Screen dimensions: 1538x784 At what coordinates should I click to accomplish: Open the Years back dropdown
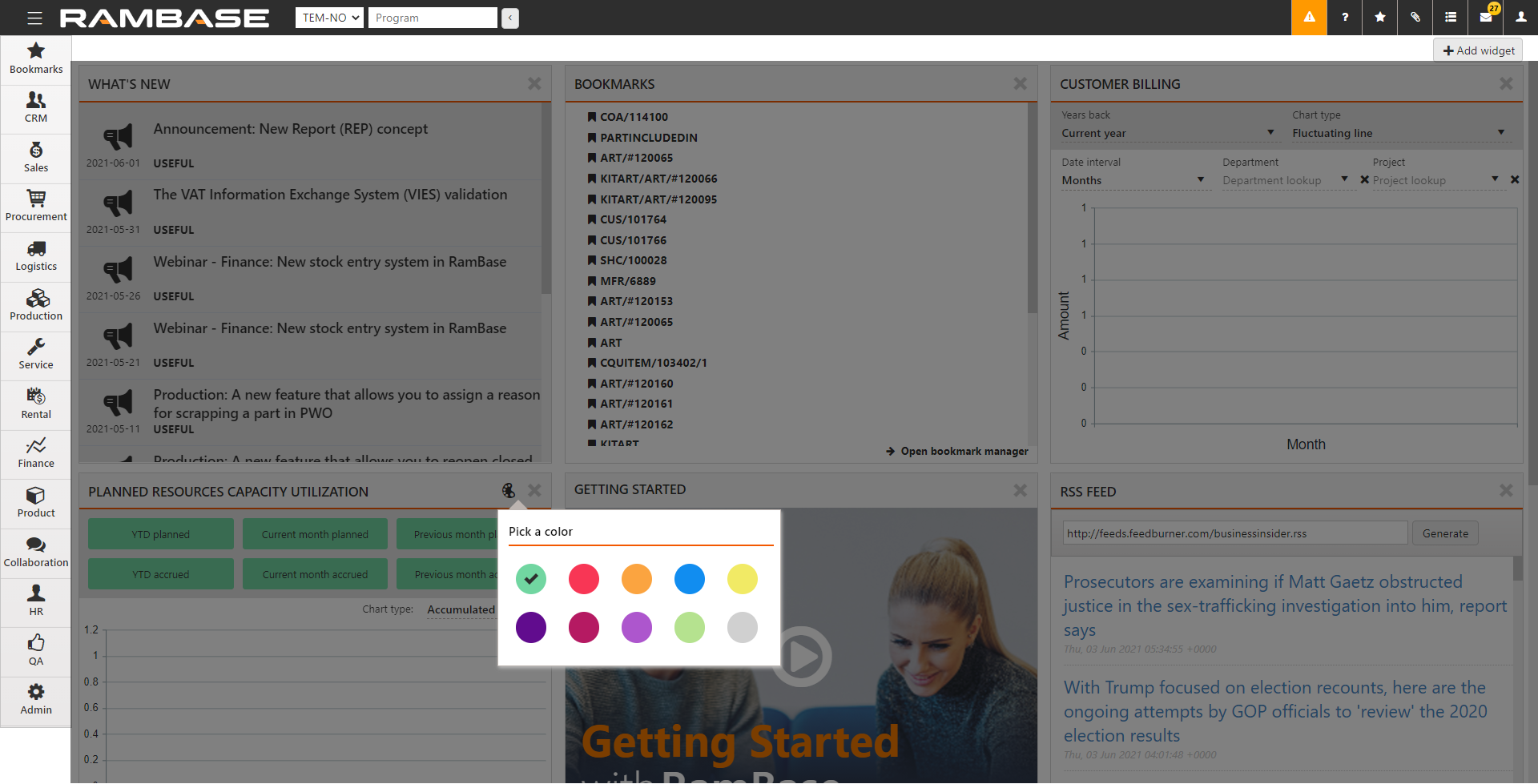click(x=1166, y=133)
